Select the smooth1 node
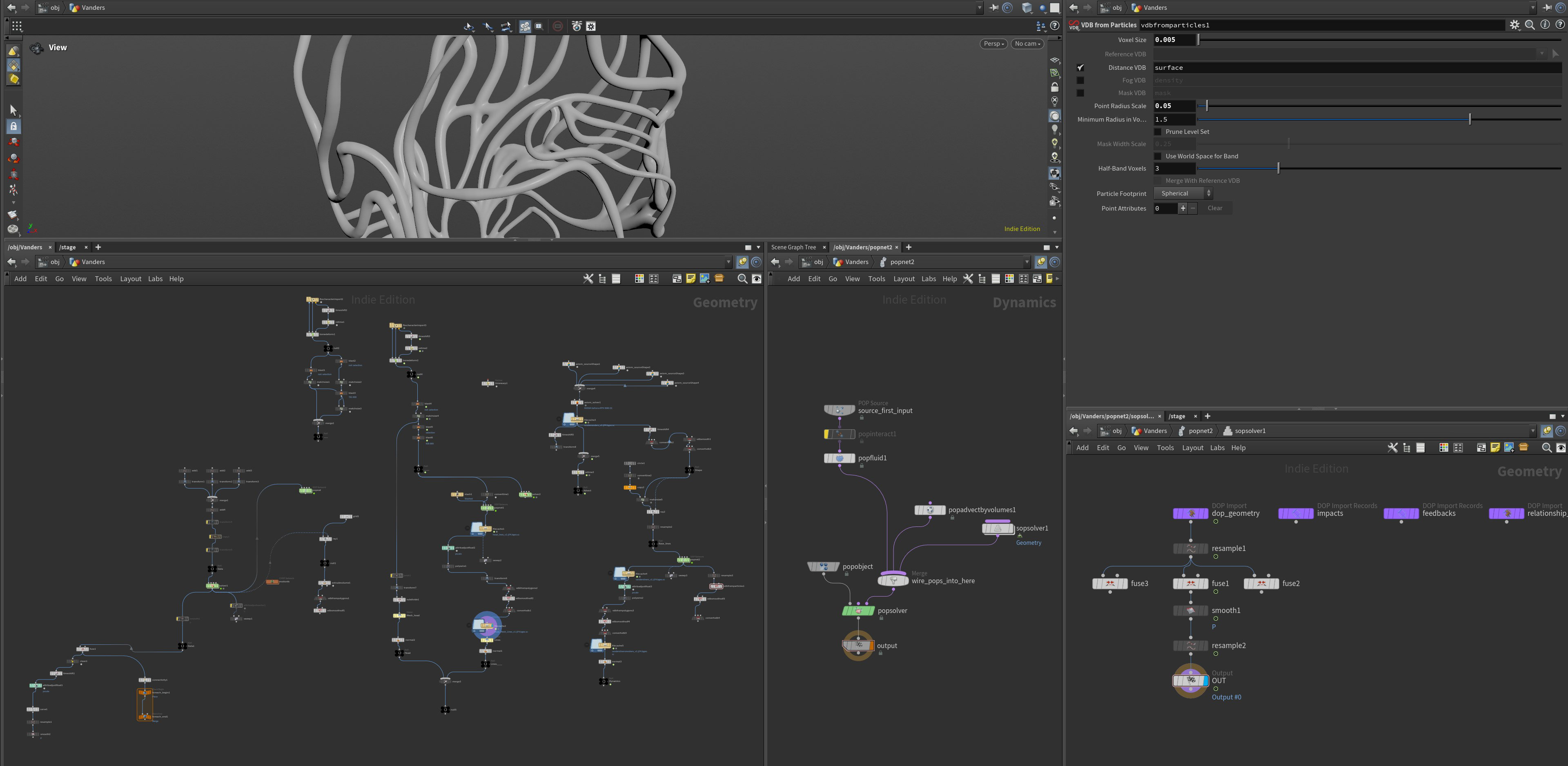Image resolution: width=1568 pixels, height=766 pixels. coord(1190,611)
